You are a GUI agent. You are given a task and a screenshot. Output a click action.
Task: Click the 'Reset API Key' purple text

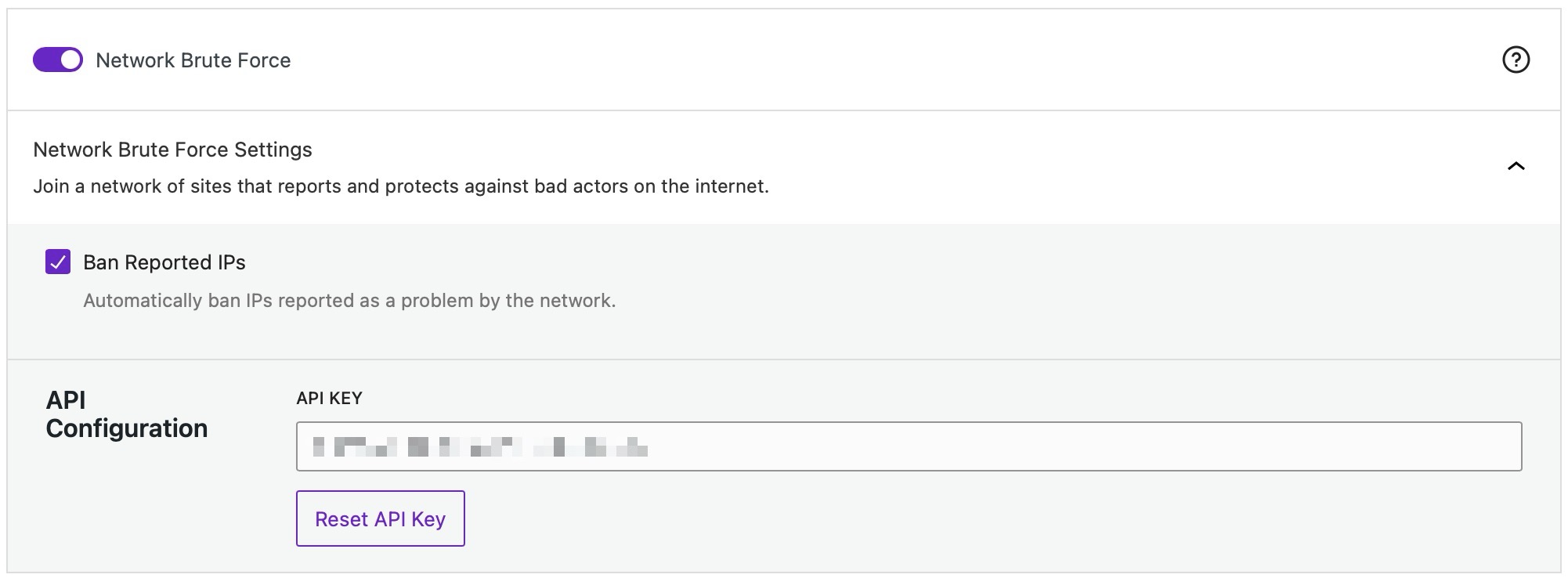pyautogui.click(x=380, y=519)
